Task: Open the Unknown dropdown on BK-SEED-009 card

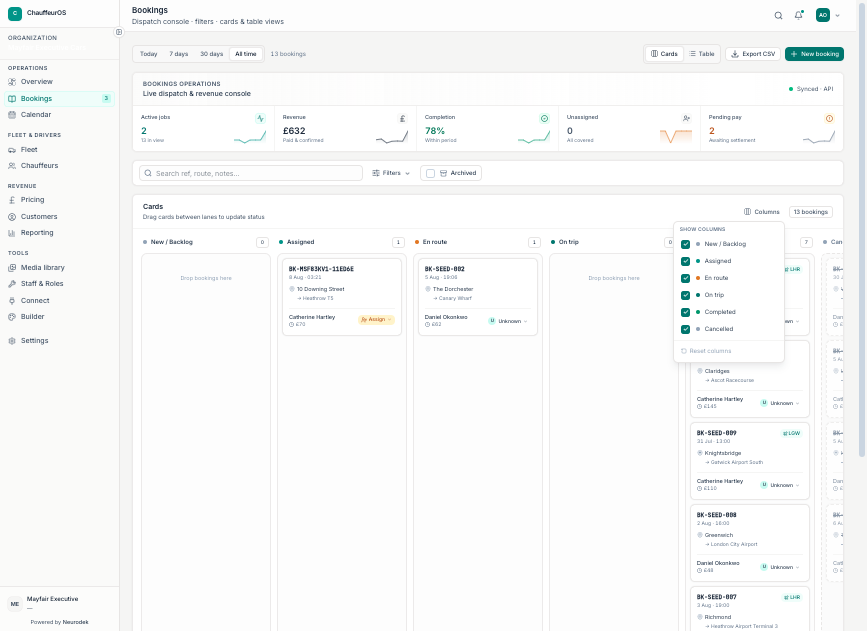Action: [x=780, y=485]
